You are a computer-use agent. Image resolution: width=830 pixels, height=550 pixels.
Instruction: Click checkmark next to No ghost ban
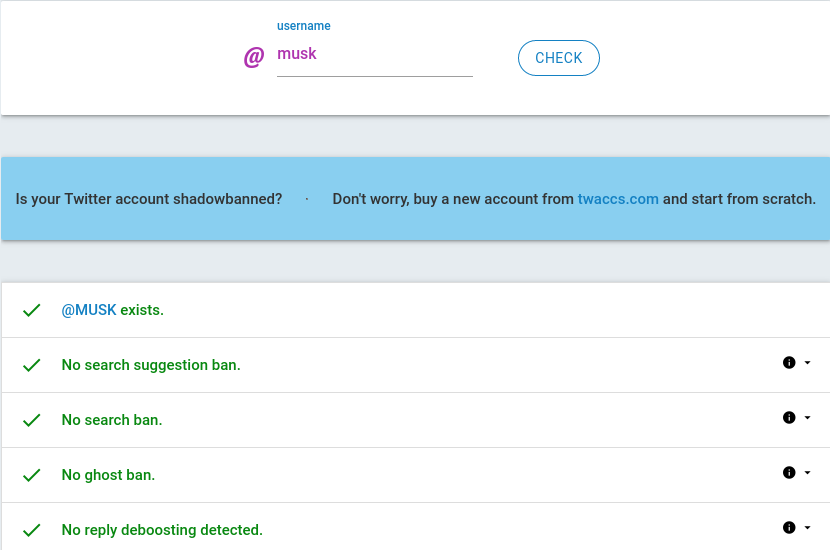32,475
